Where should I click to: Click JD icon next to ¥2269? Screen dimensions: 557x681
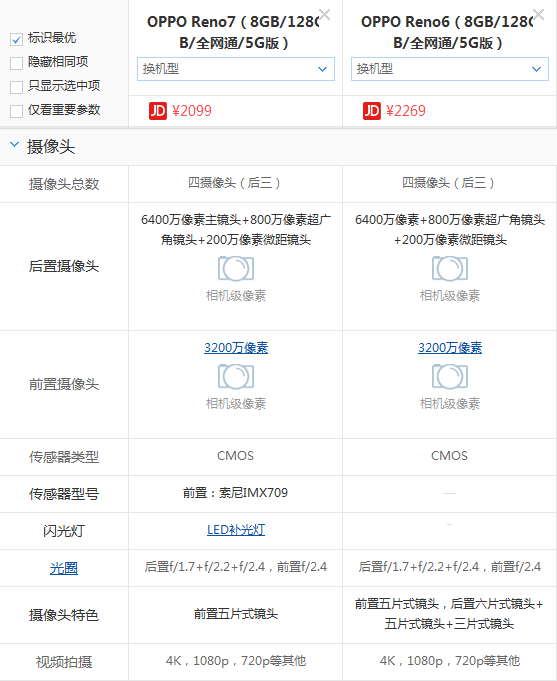pos(371,111)
